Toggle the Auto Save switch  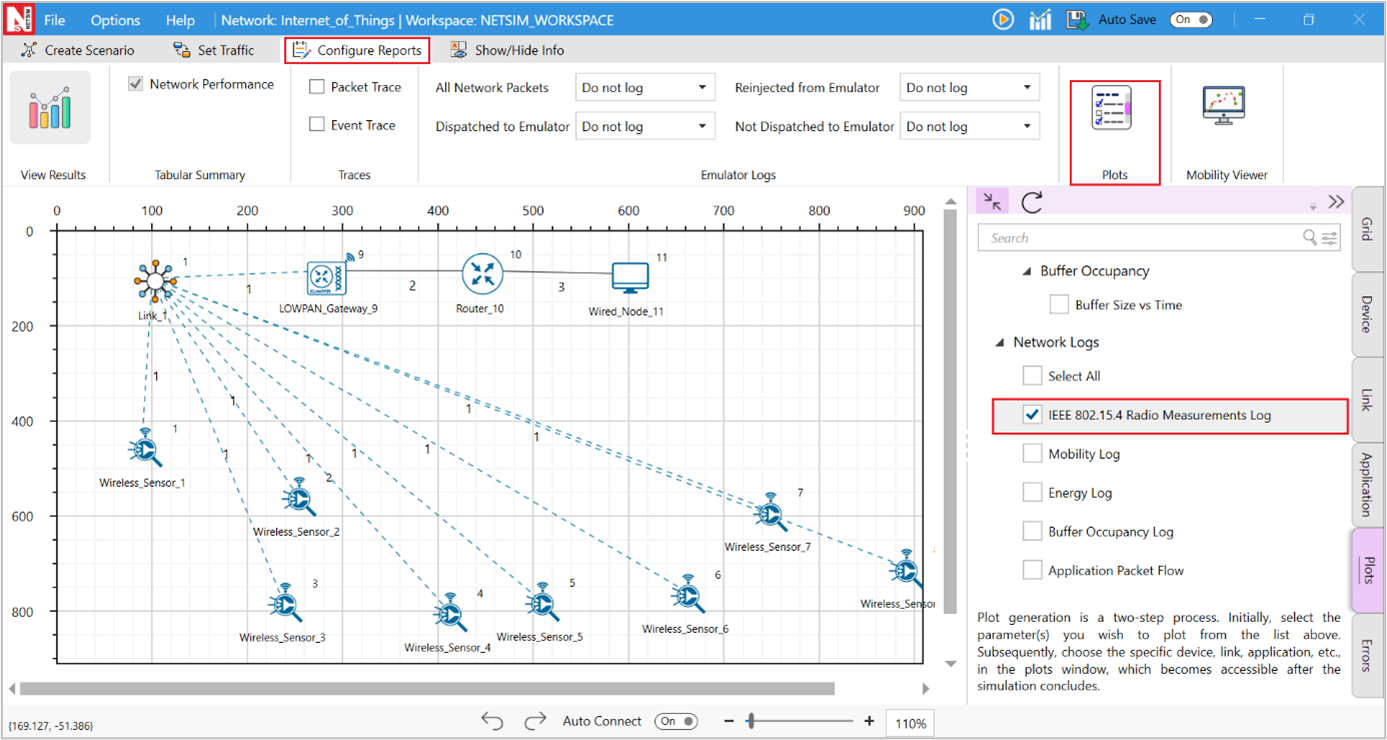pyautogui.click(x=1191, y=20)
